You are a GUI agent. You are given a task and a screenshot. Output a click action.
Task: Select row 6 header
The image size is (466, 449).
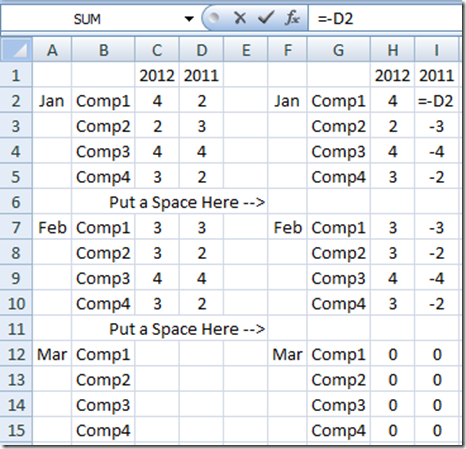(16, 202)
